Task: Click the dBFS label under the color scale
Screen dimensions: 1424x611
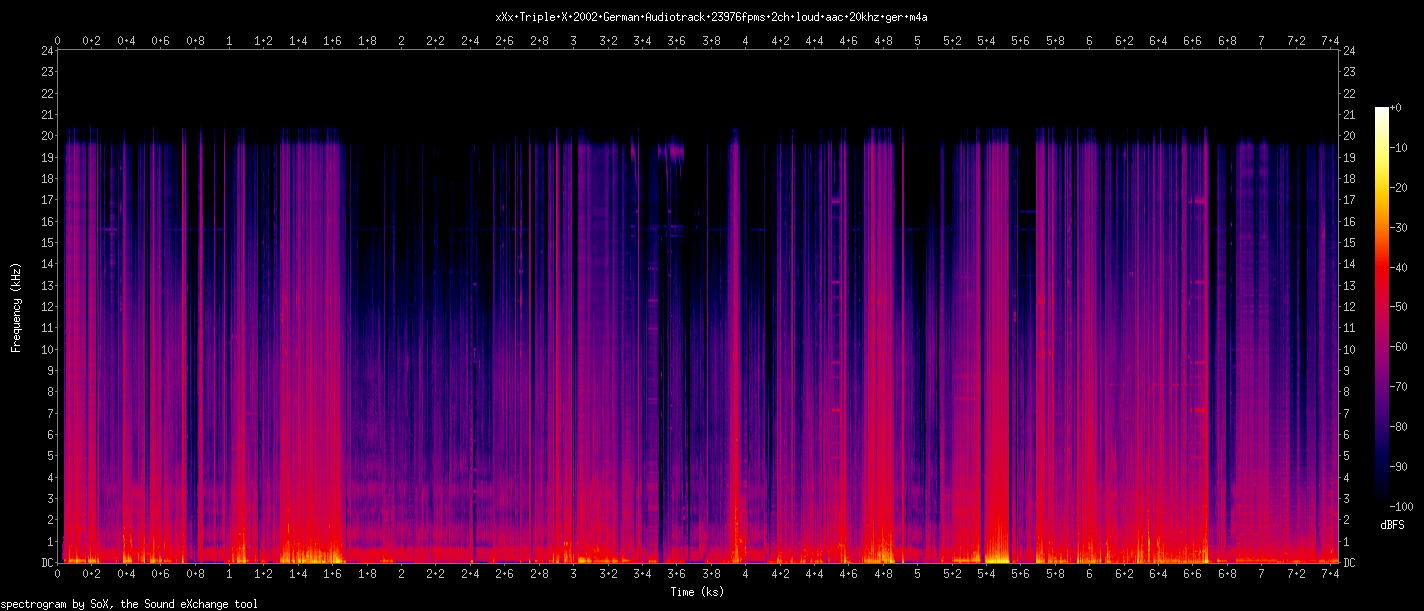Action: click(1392, 525)
